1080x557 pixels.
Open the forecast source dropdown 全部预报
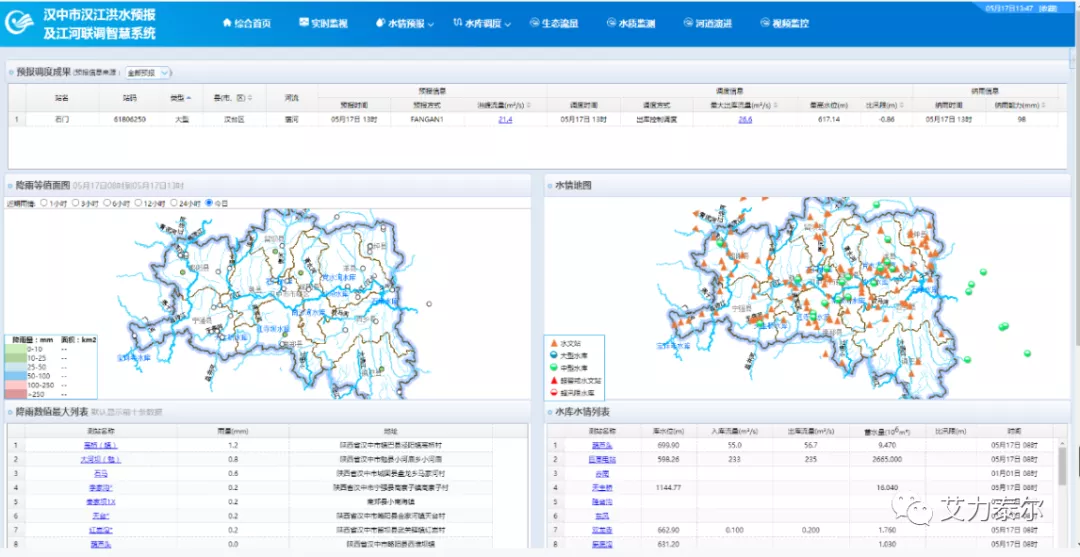pyautogui.click(x=149, y=73)
